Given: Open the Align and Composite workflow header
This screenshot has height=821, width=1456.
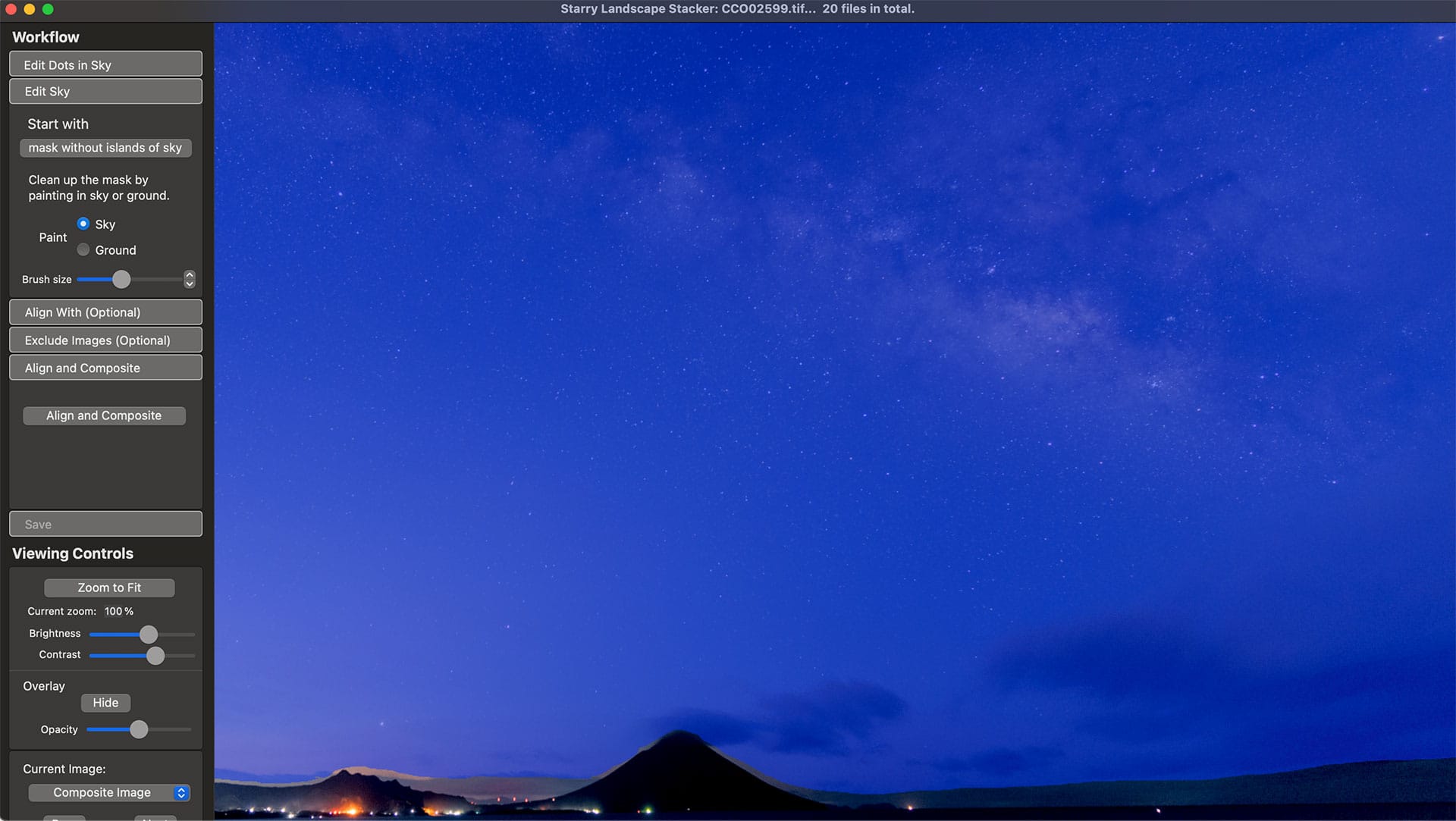Looking at the screenshot, I should pyautogui.click(x=105, y=368).
